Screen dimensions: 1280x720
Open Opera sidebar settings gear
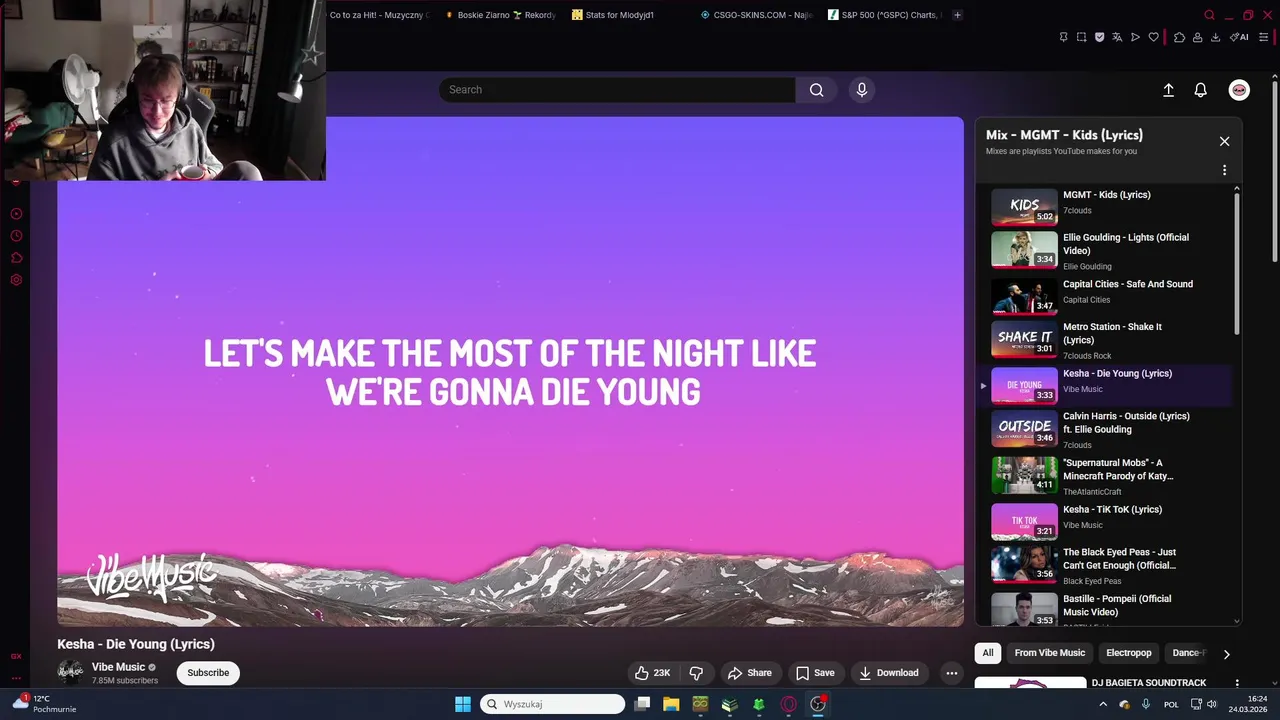(x=16, y=280)
